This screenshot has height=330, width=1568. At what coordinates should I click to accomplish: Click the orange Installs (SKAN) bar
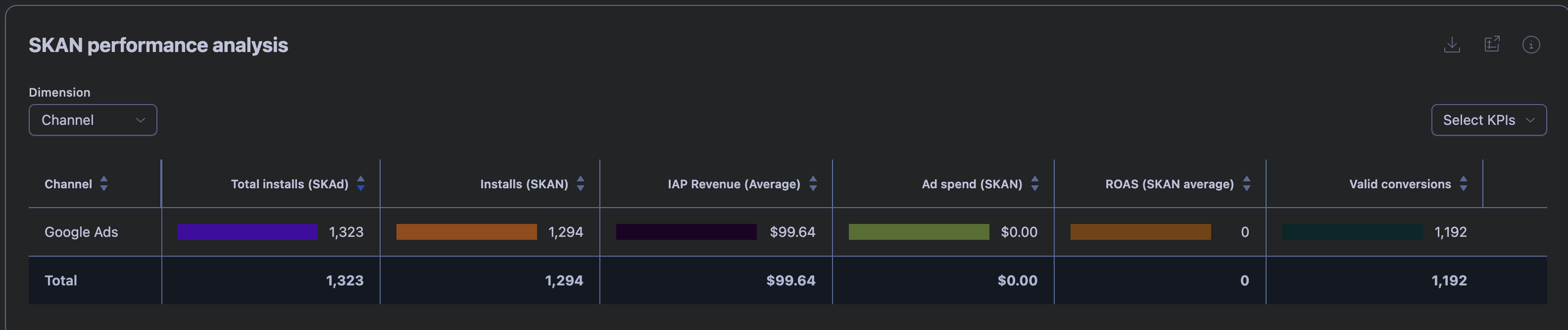click(x=466, y=232)
